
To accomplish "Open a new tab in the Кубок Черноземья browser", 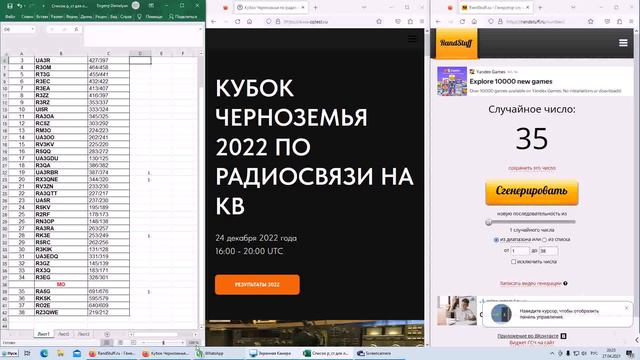I will 315,7.
